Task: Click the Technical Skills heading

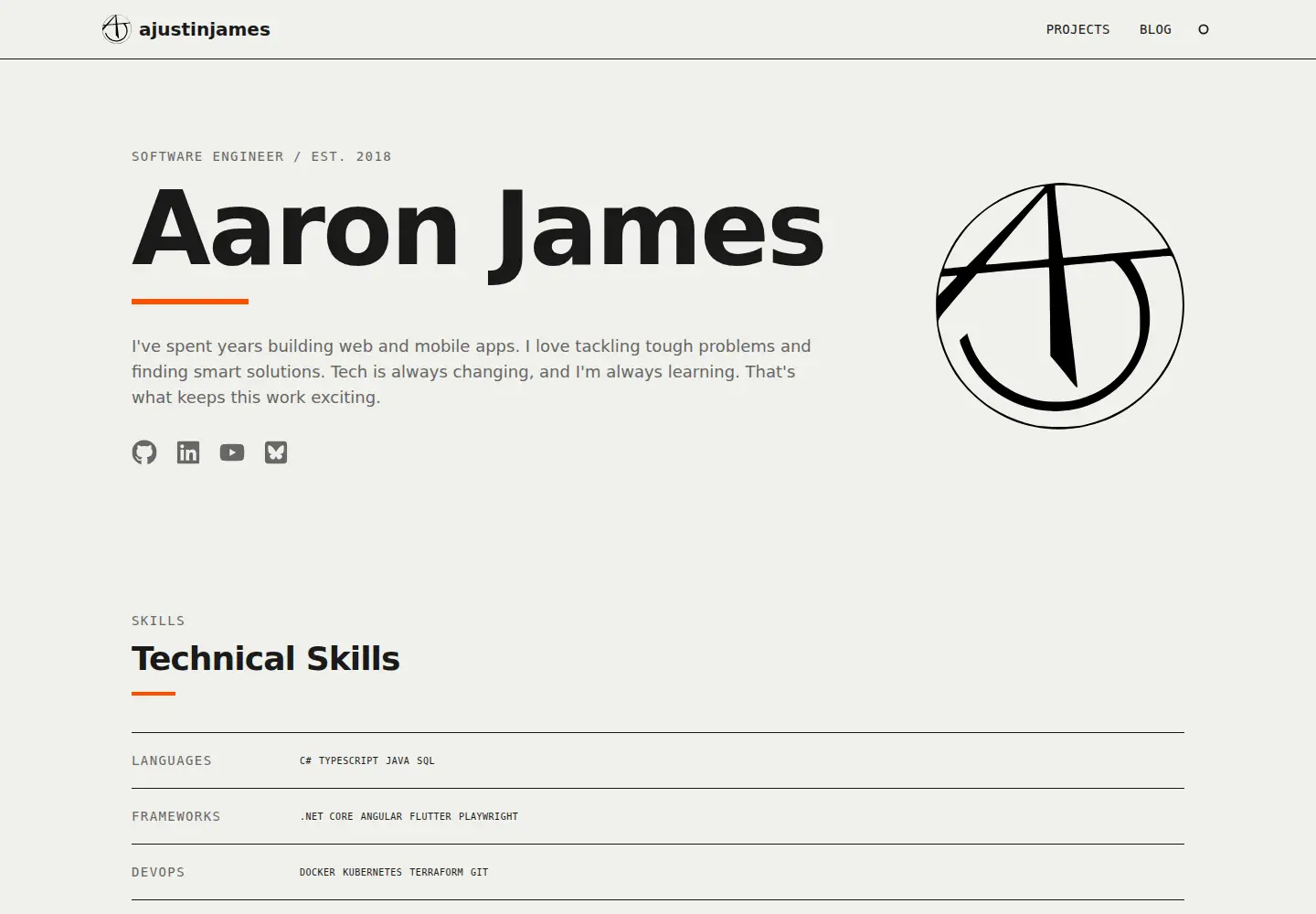Action: click(x=266, y=658)
